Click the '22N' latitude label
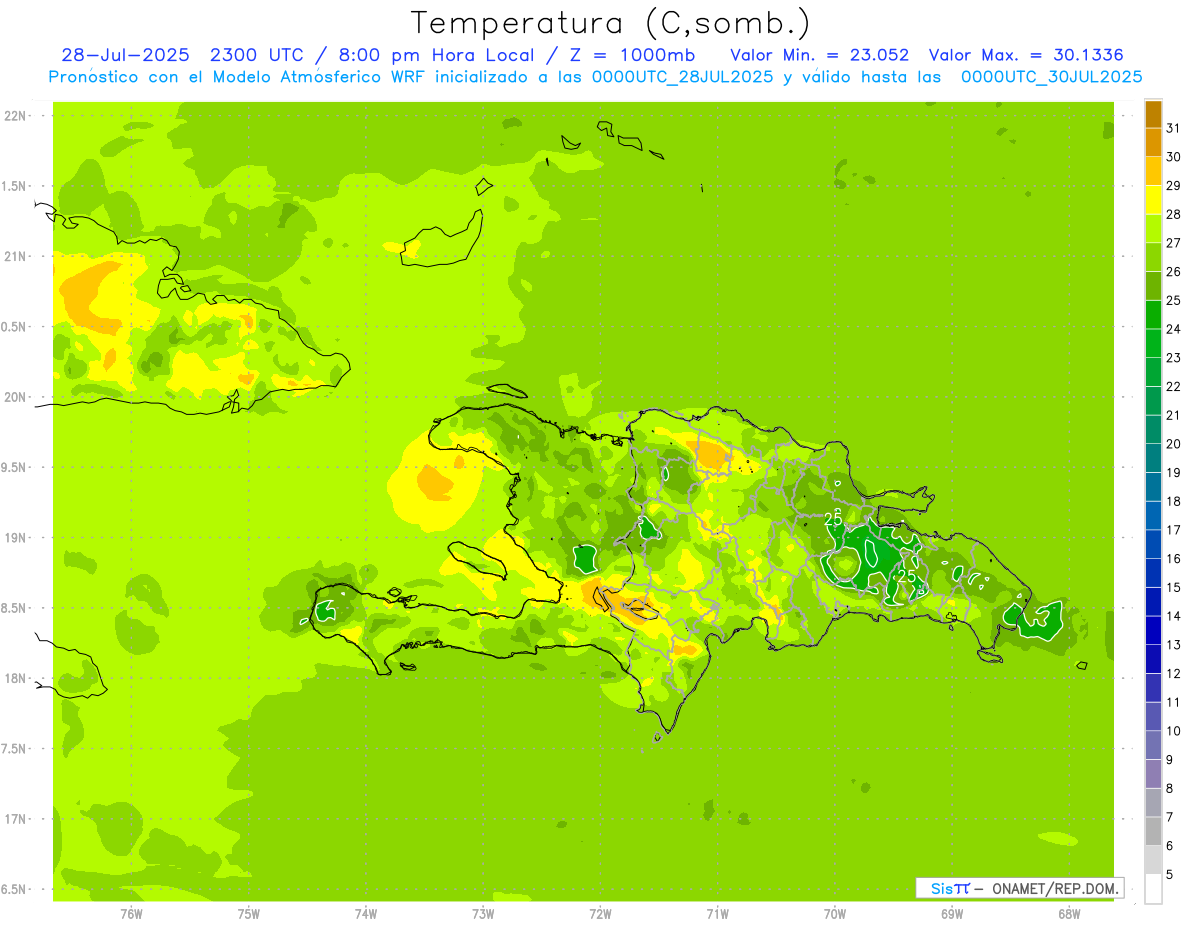1200x927 pixels. point(16,116)
